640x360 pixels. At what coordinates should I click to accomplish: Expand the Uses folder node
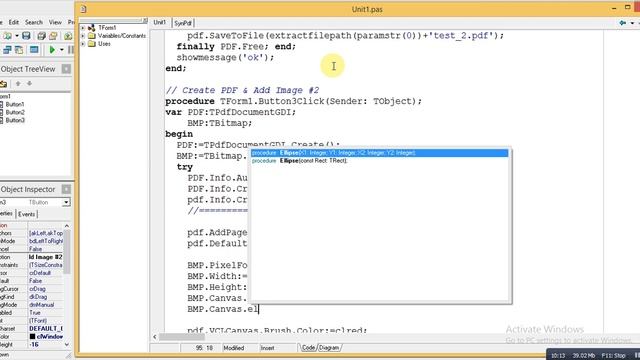click(83, 44)
